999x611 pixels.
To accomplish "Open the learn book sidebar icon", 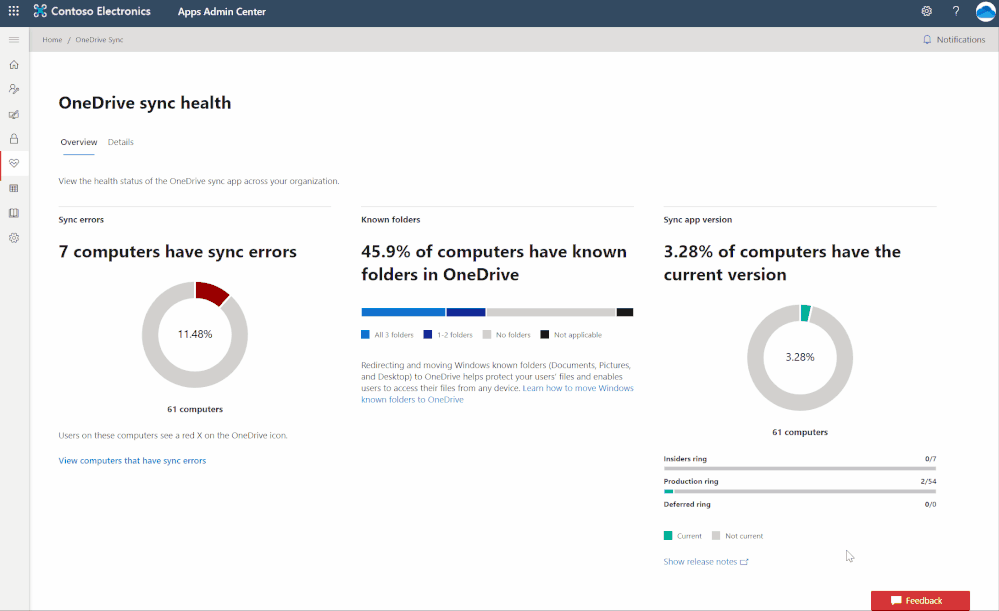I will [x=14, y=213].
